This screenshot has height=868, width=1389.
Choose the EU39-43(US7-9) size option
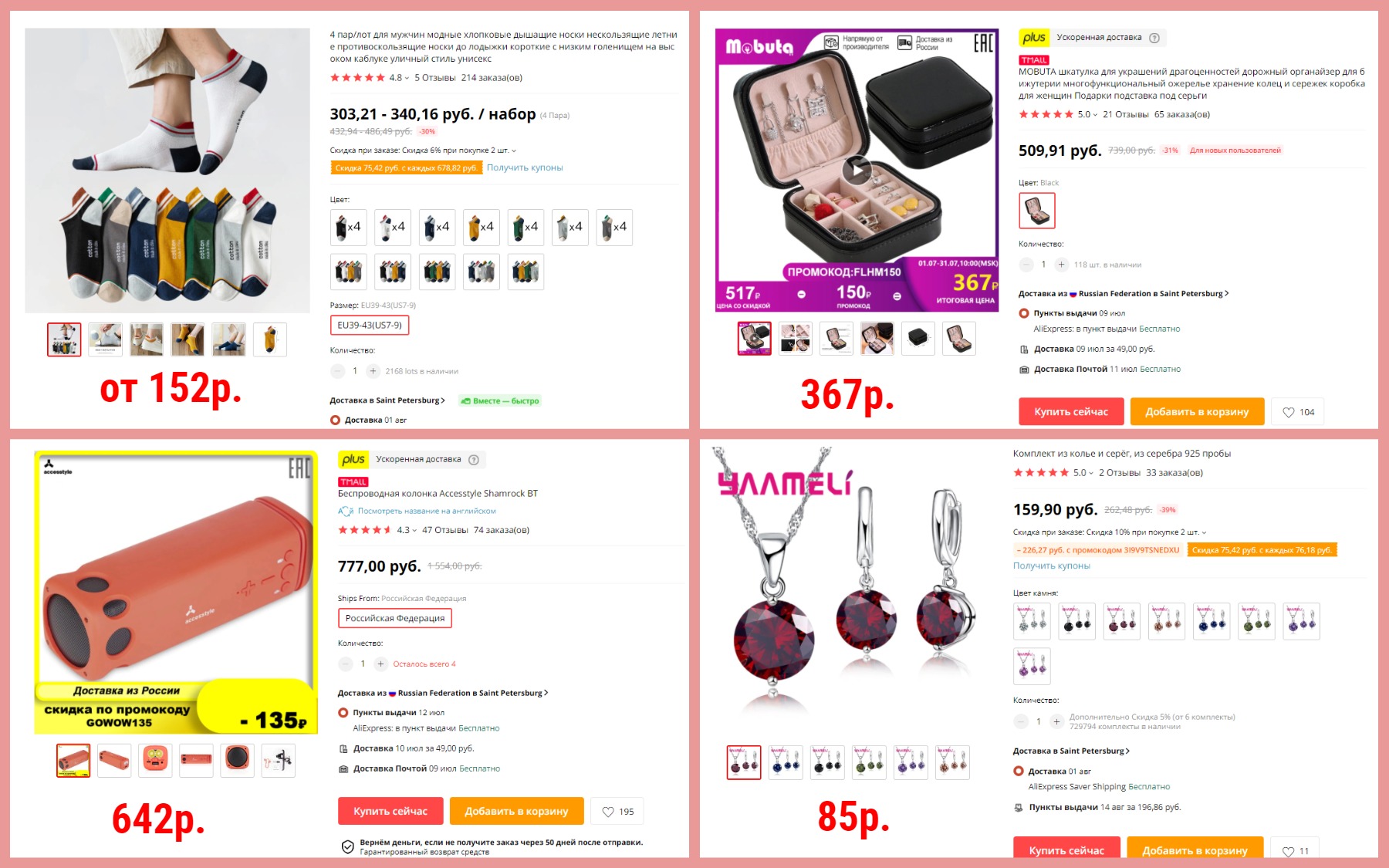coord(370,326)
